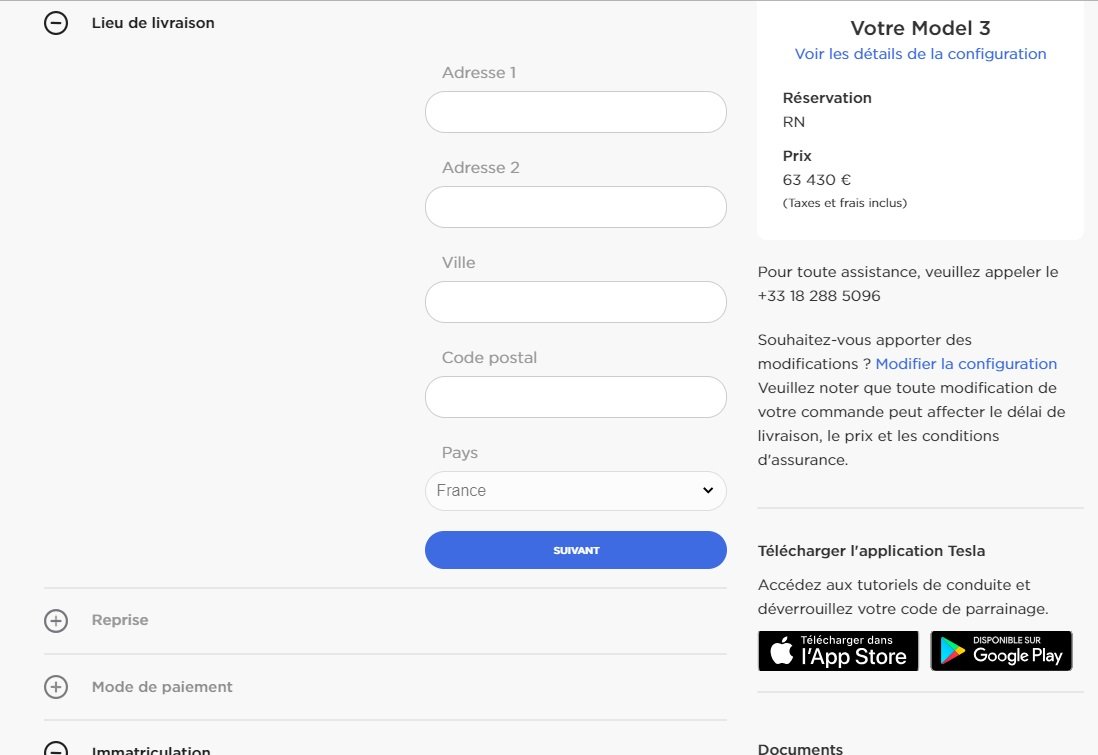Screen dimensions: 1098x755
Task: Expand the Reprise section plus icon
Action: click(56, 621)
